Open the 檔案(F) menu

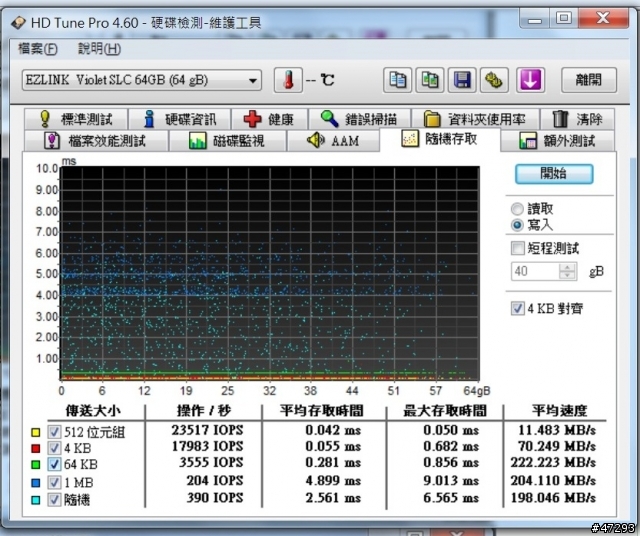(38, 49)
